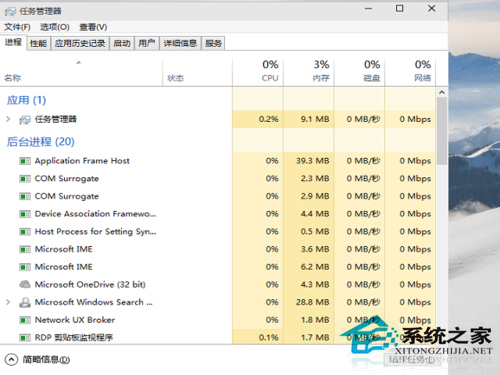Minimize the Task Manager window

pos(368,9)
